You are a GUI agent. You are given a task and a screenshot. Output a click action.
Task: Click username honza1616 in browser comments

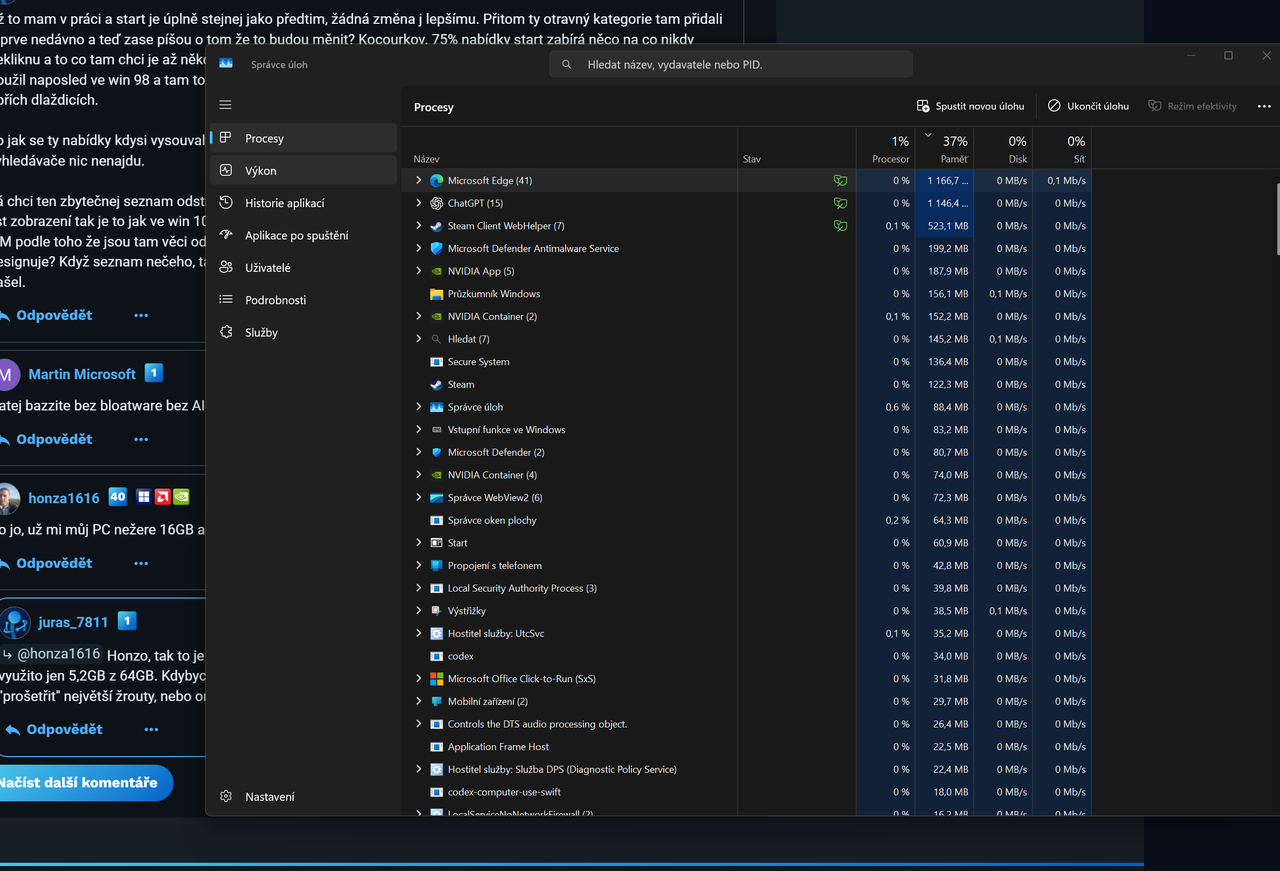(x=64, y=498)
